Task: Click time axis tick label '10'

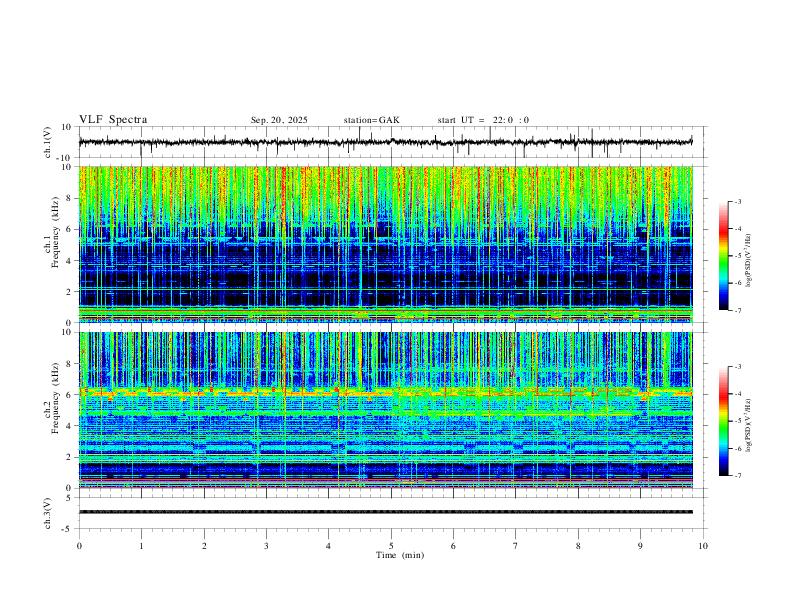Action: pos(703,546)
